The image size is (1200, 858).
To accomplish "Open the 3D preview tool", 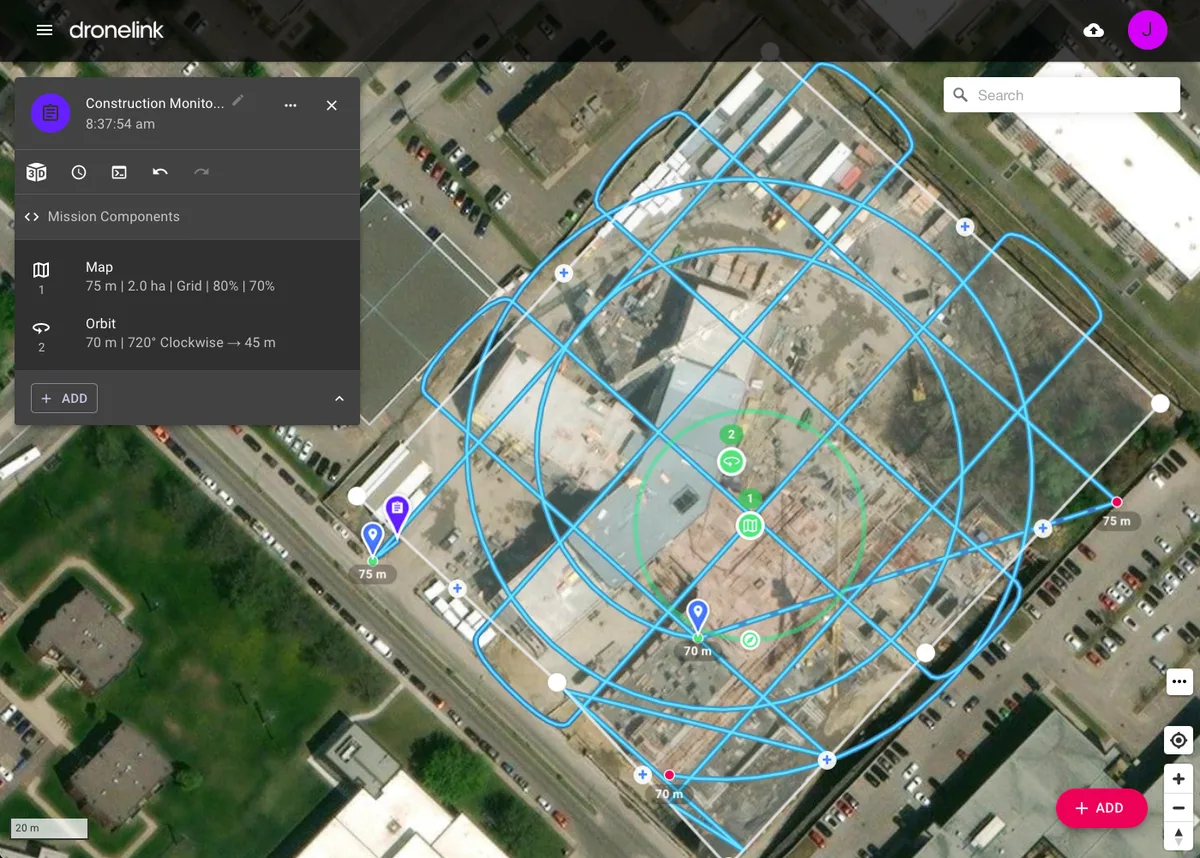I will pos(36,172).
